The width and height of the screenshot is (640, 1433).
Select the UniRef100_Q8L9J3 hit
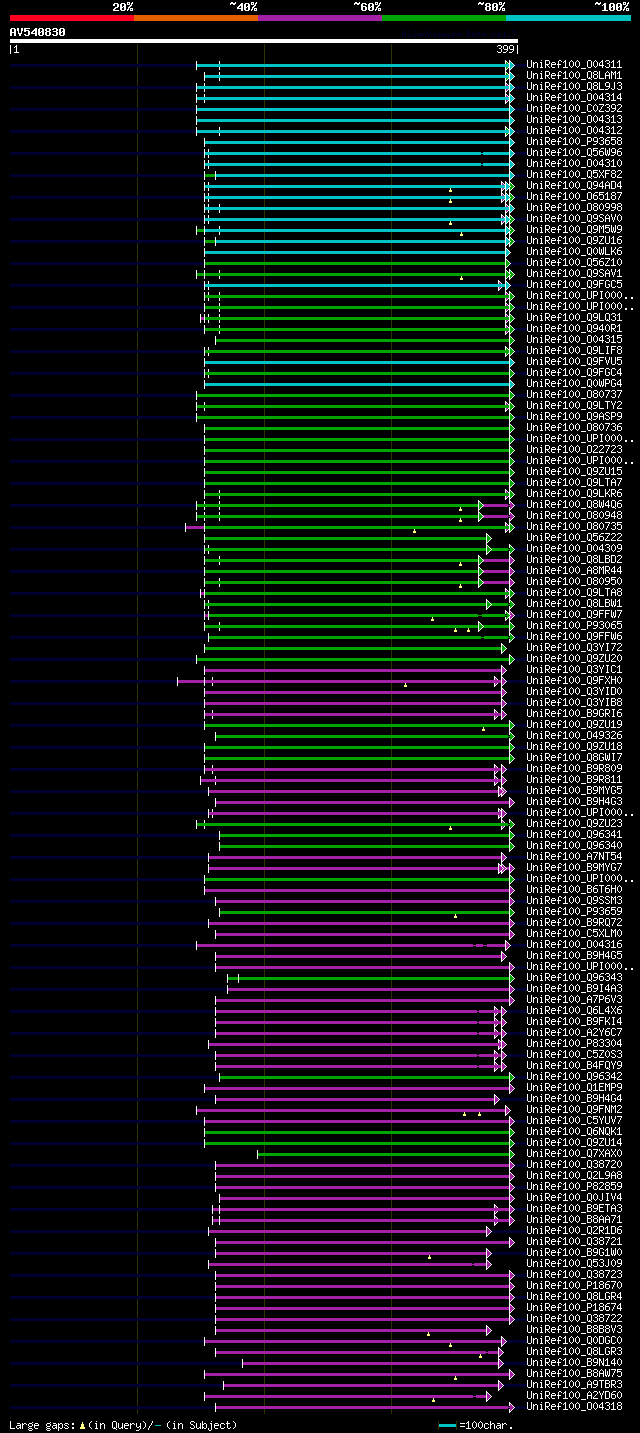(x=574, y=87)
